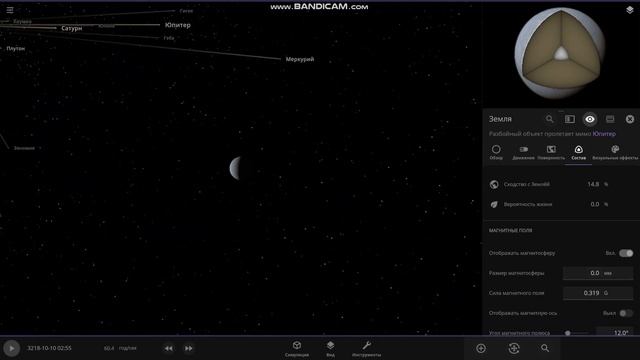Image resolution: width=640 pixels, height=360 pixels.
Task: Slow down simulation with rewind arrows
Action: click(x=169, y=348)
